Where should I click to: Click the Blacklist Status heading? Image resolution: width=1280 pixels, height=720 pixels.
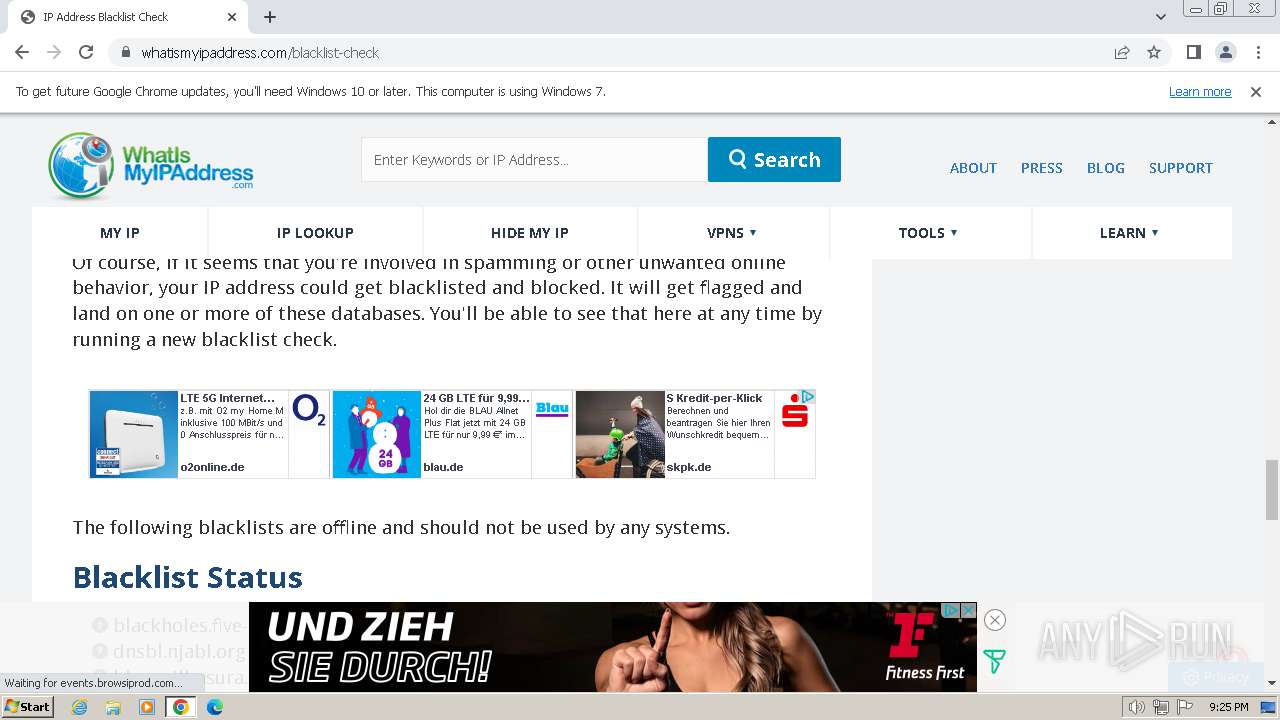point(187,578)
